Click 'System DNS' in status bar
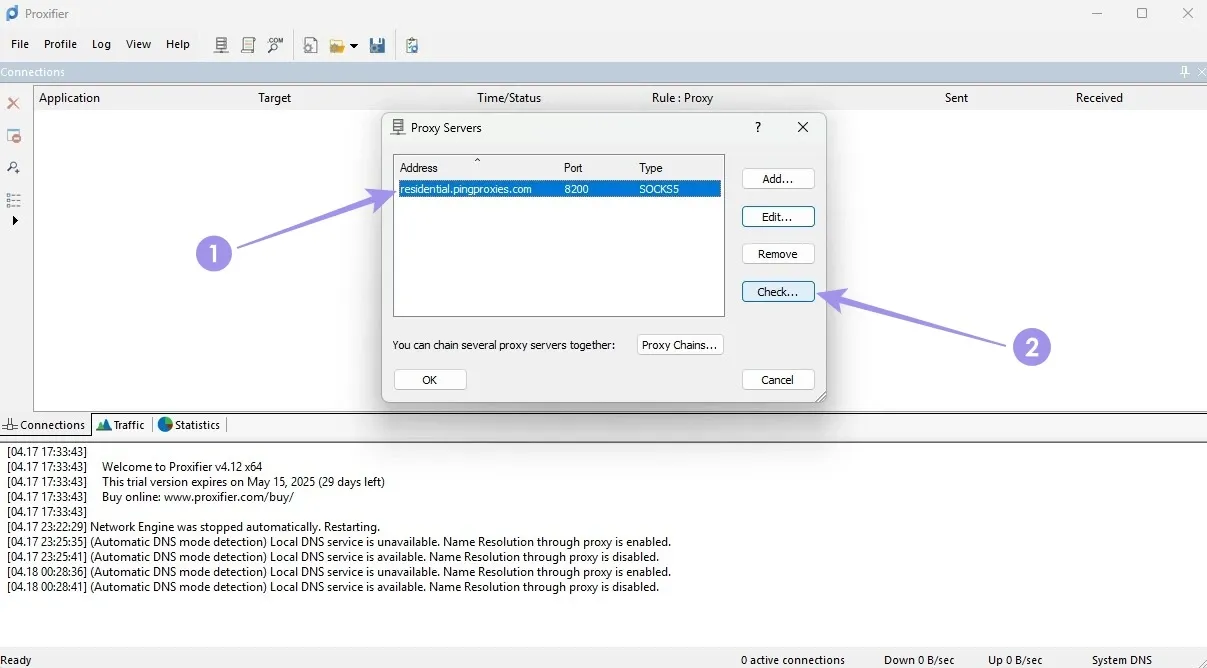The height and width of the screenshot is (668, 1207). click(x=1122, y=660)
